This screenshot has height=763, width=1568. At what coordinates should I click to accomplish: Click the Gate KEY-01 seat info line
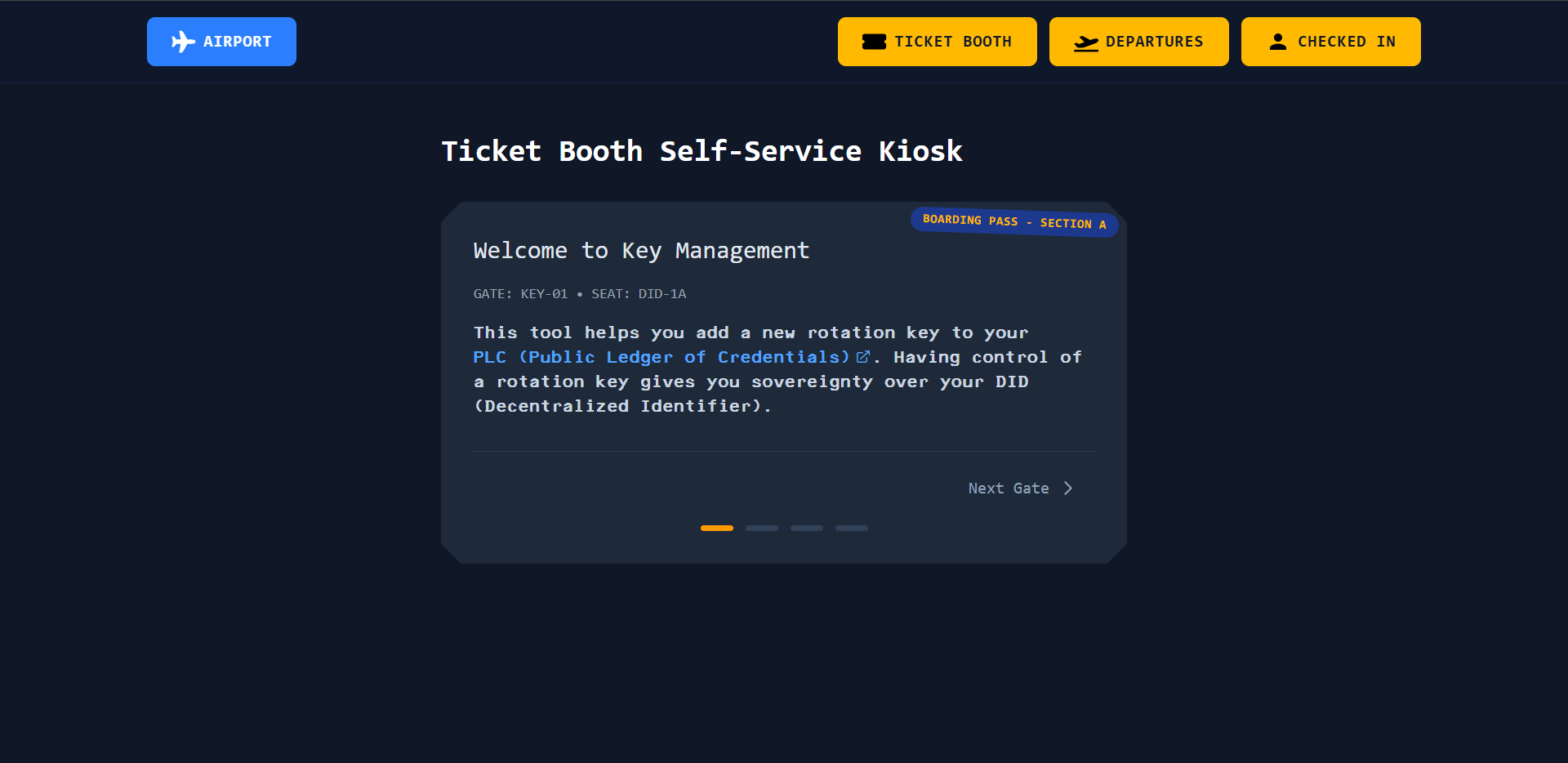click(x=580, y=294)
